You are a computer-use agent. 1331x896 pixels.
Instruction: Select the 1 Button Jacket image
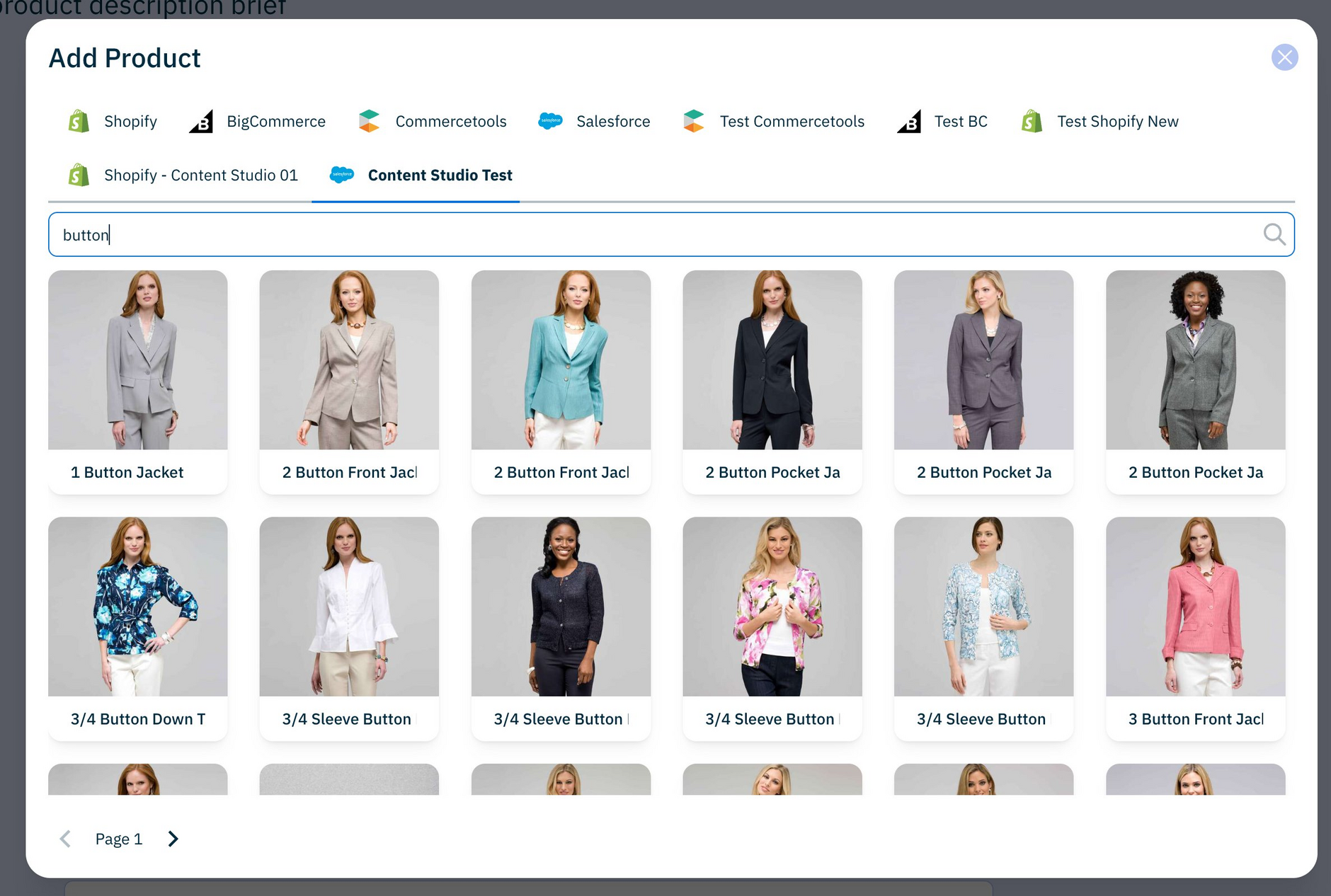[x=138, y=360]
